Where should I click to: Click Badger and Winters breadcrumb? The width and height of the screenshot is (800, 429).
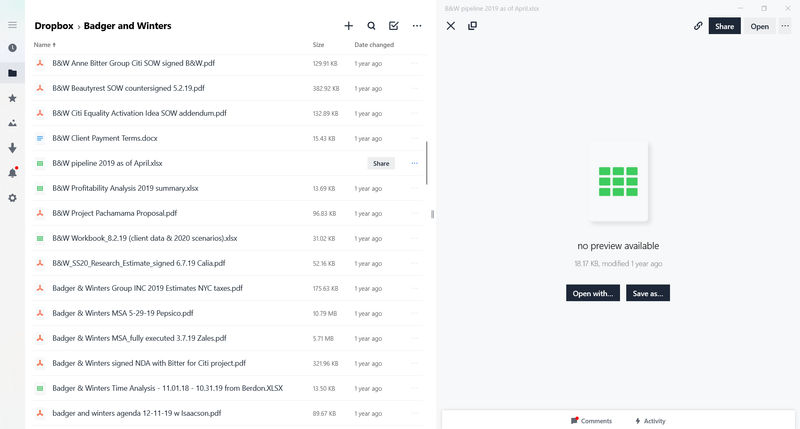coord(128,26)
